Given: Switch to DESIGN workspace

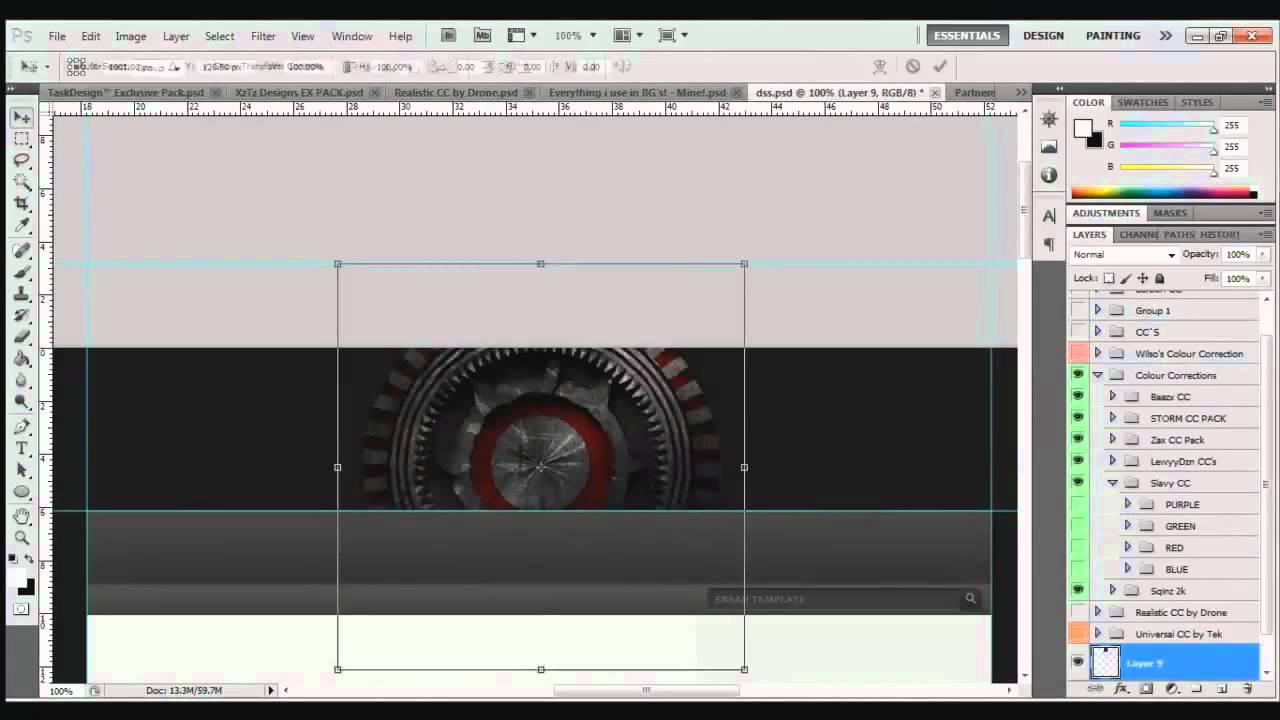Looking at the screenshot, I should tap(1043, 35).
